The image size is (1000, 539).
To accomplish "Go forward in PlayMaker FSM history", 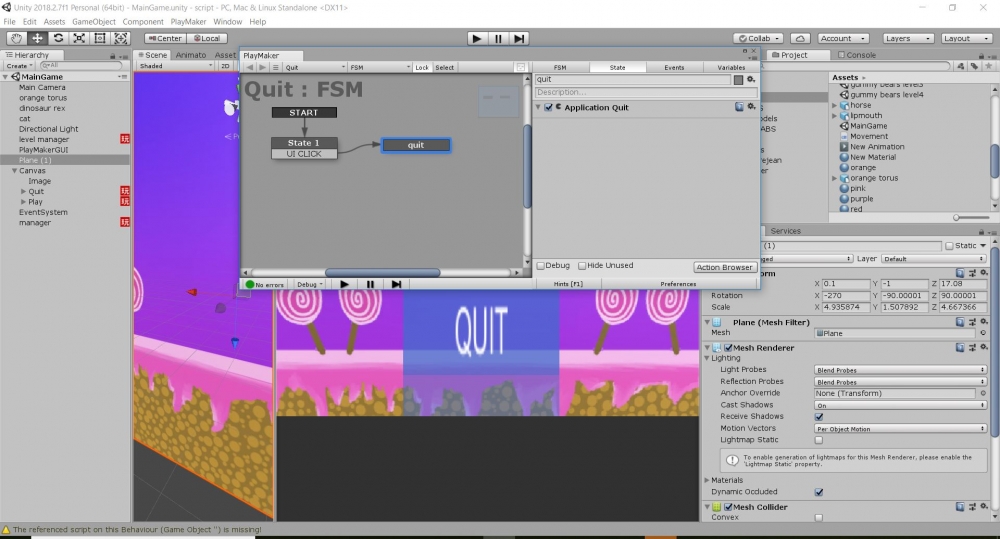I will [262, 67].
